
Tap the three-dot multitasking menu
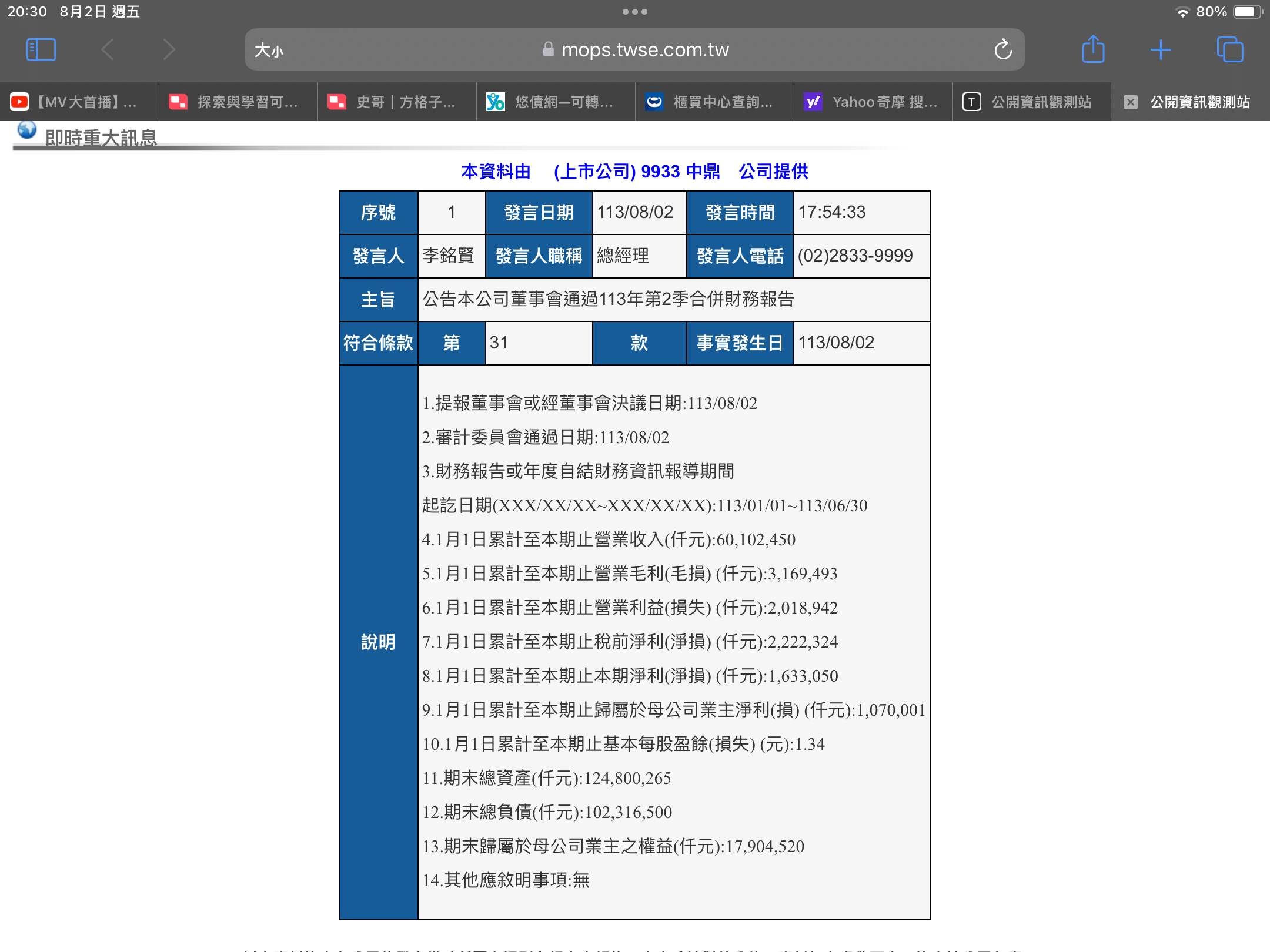tap(634, 12)
